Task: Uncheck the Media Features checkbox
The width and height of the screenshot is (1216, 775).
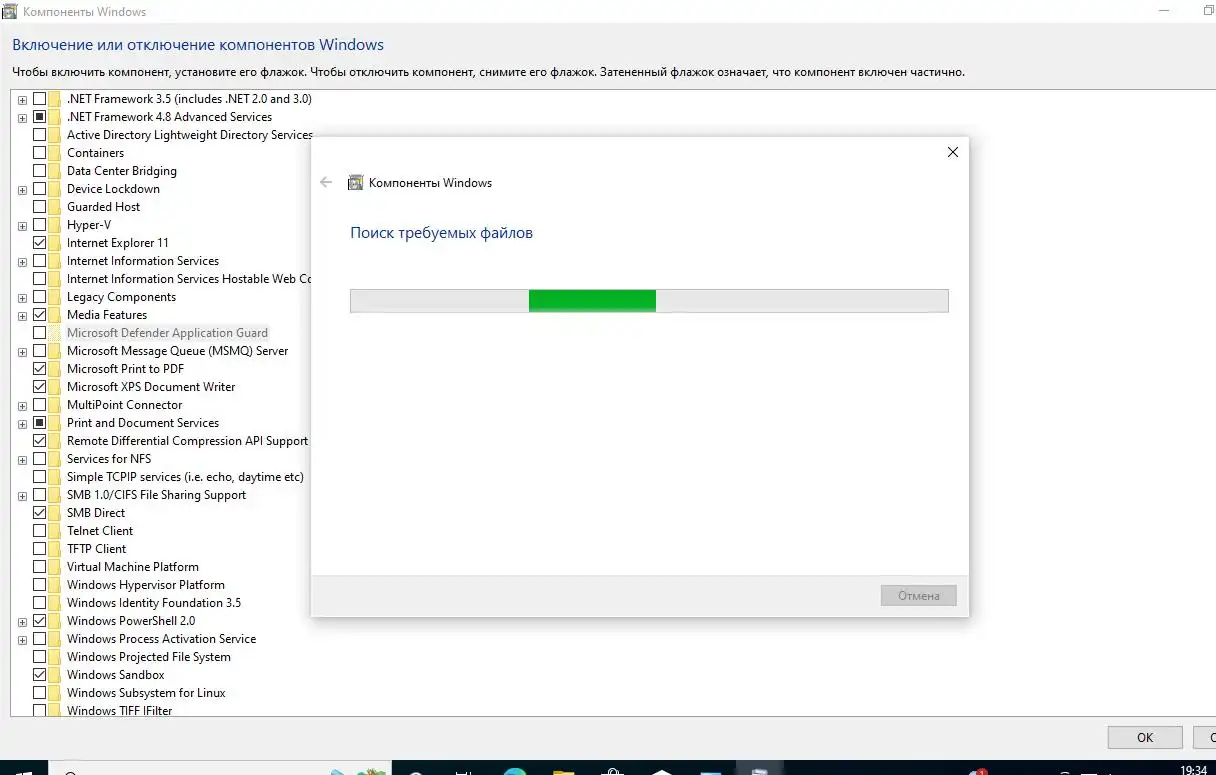Action: (40, 315)
